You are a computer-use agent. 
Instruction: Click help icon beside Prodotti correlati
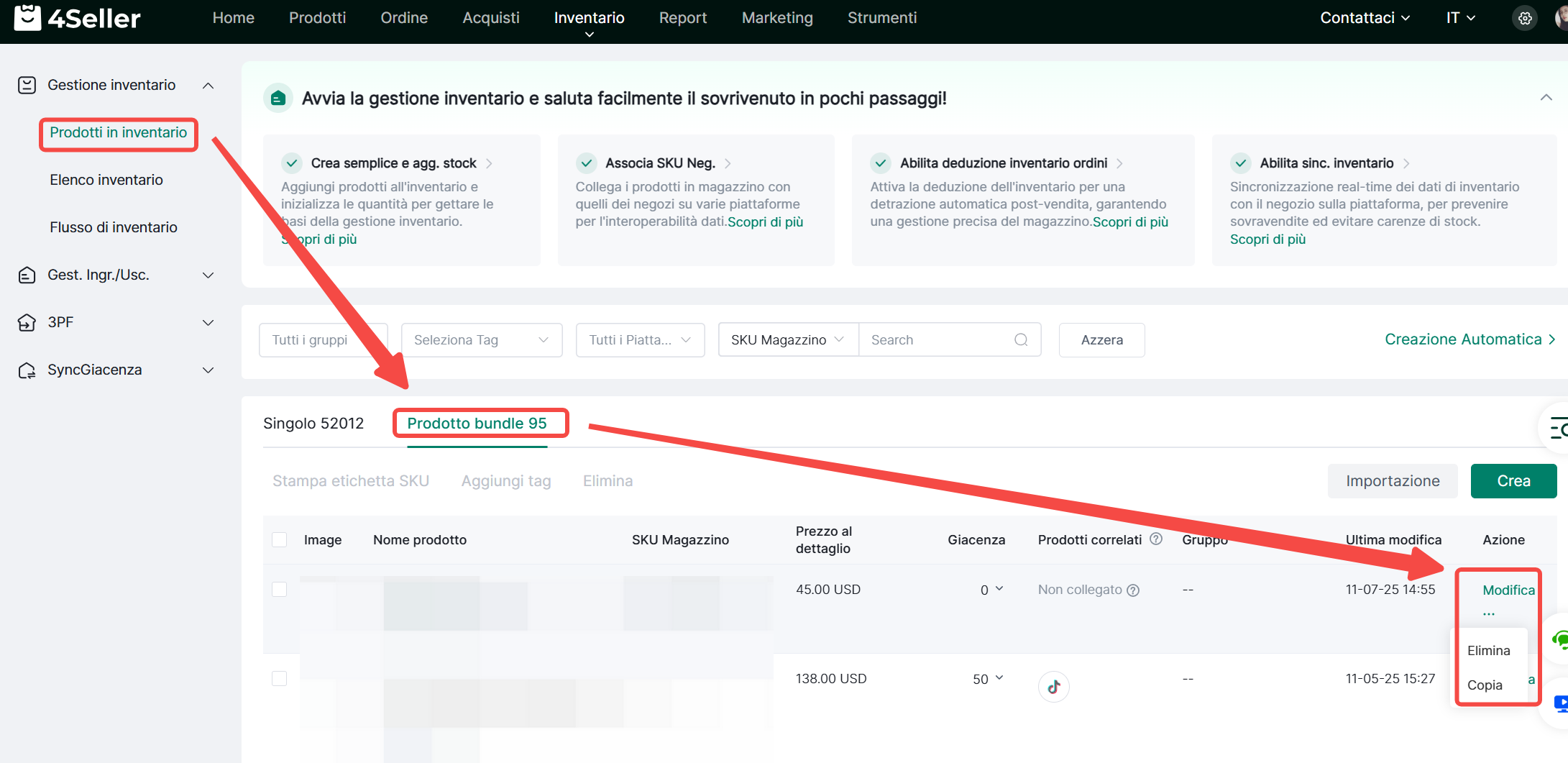pos(1156,539)
